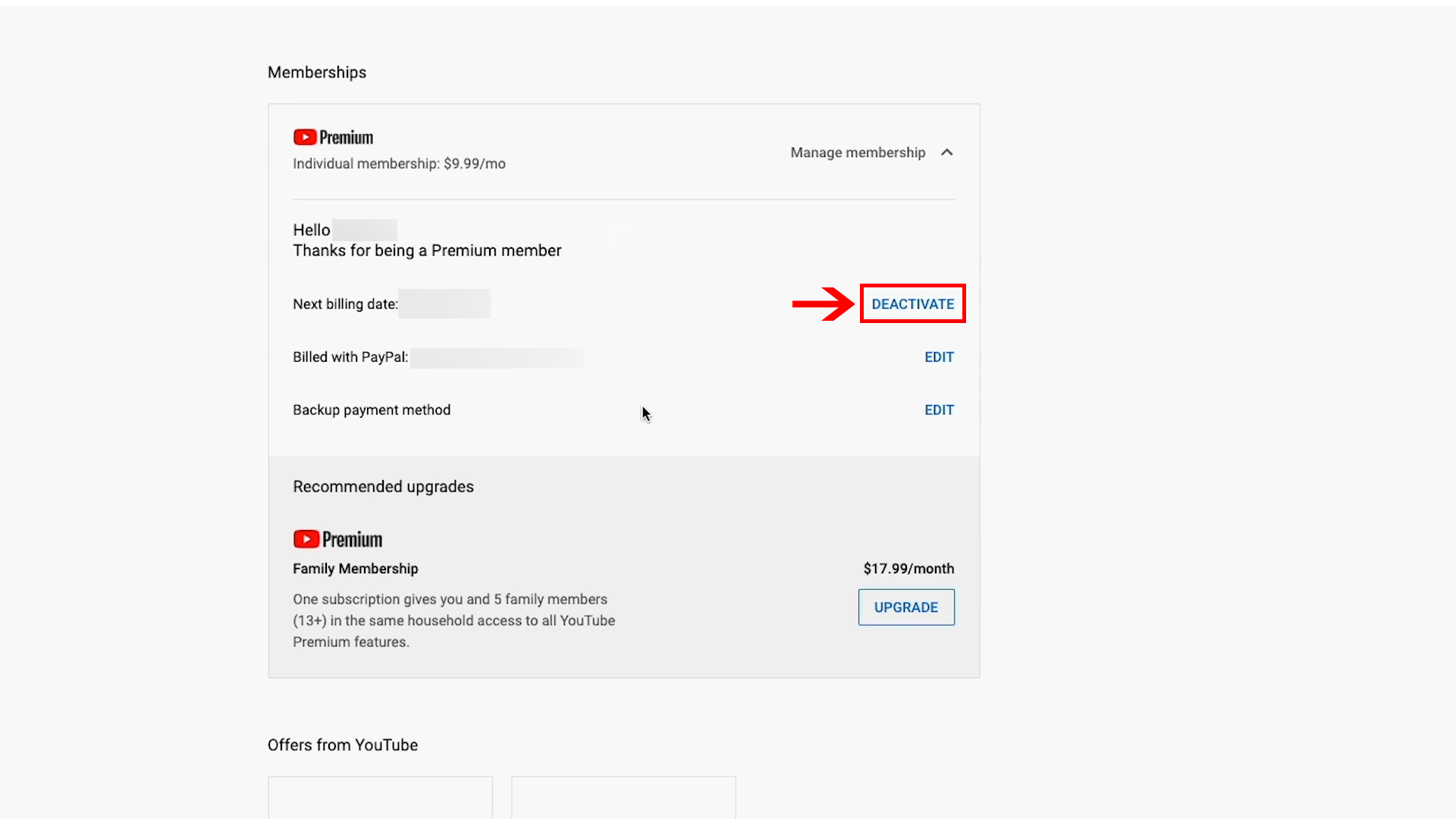
Task: Edit the Backup payment method
Action: coord(939,410)
